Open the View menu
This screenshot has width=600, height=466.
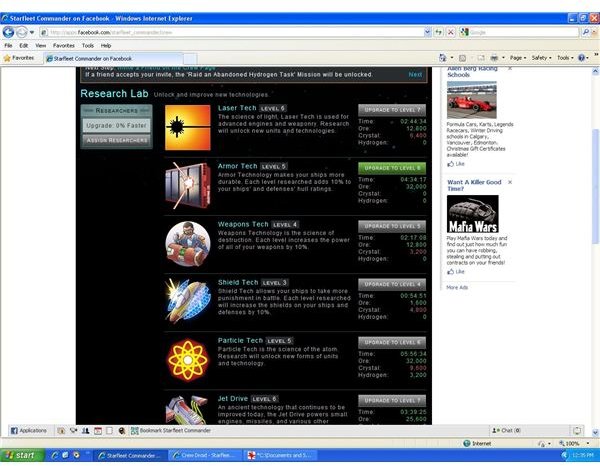41,46
